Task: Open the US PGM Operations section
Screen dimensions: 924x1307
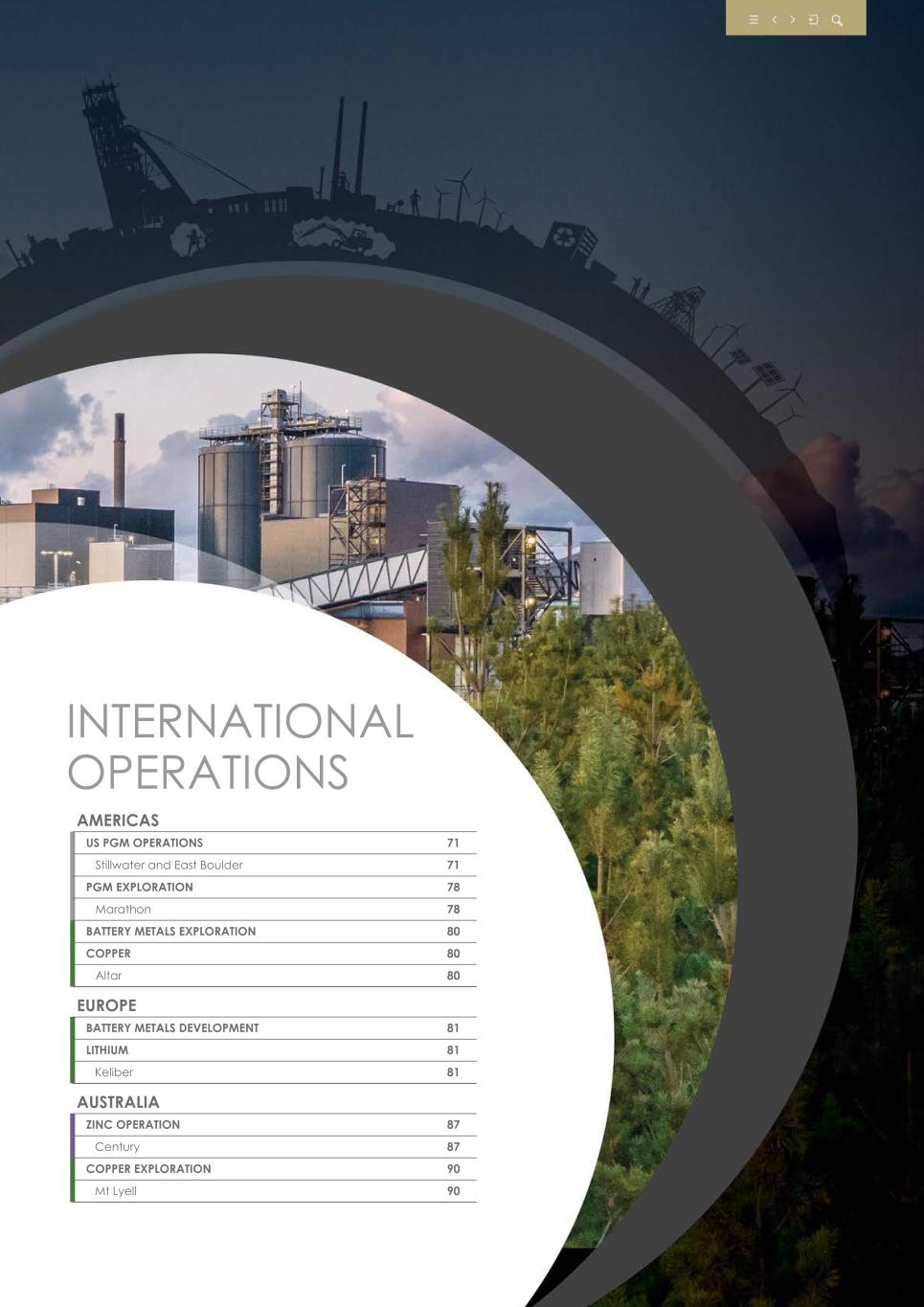Action: (x=145, y=844)
